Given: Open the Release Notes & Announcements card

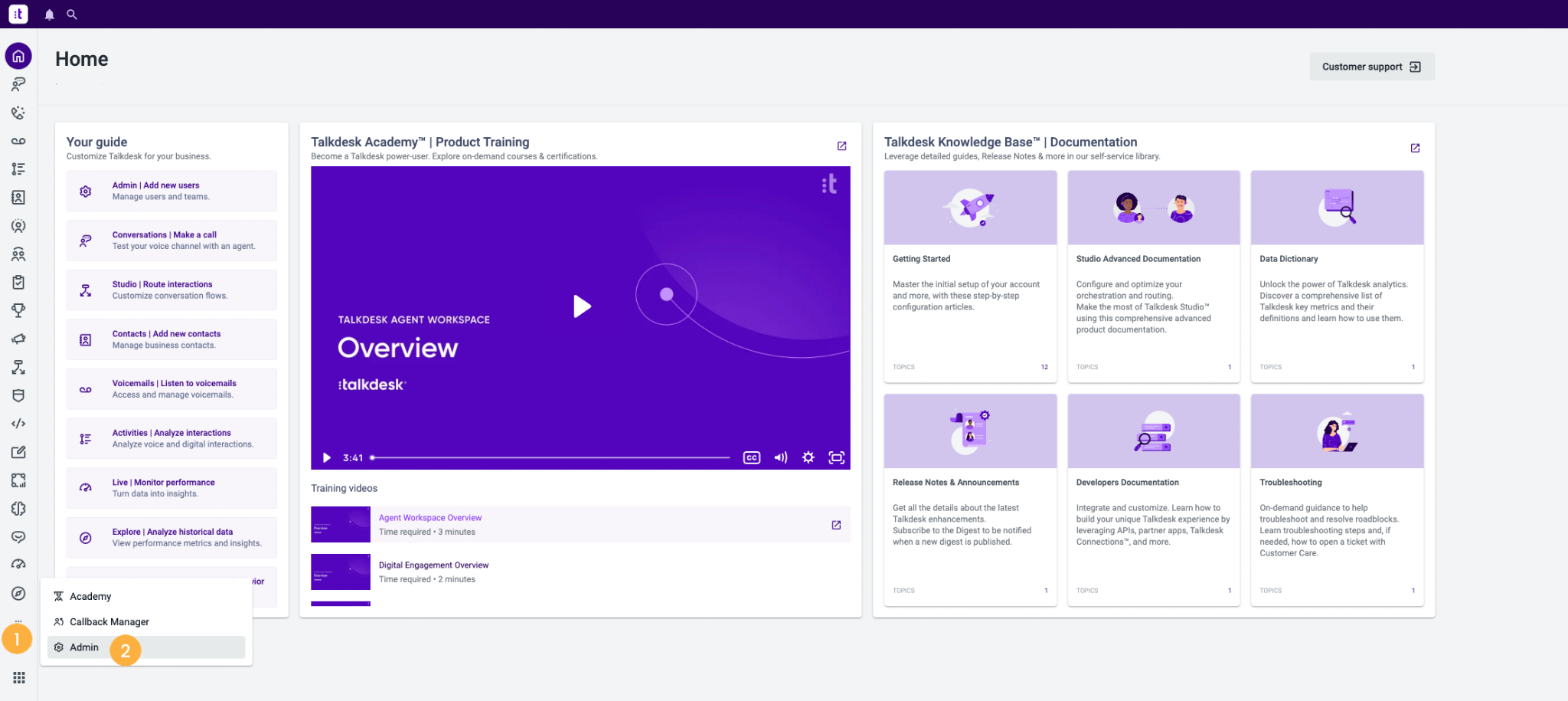Looking at the screenshot, I should [970, 500].
